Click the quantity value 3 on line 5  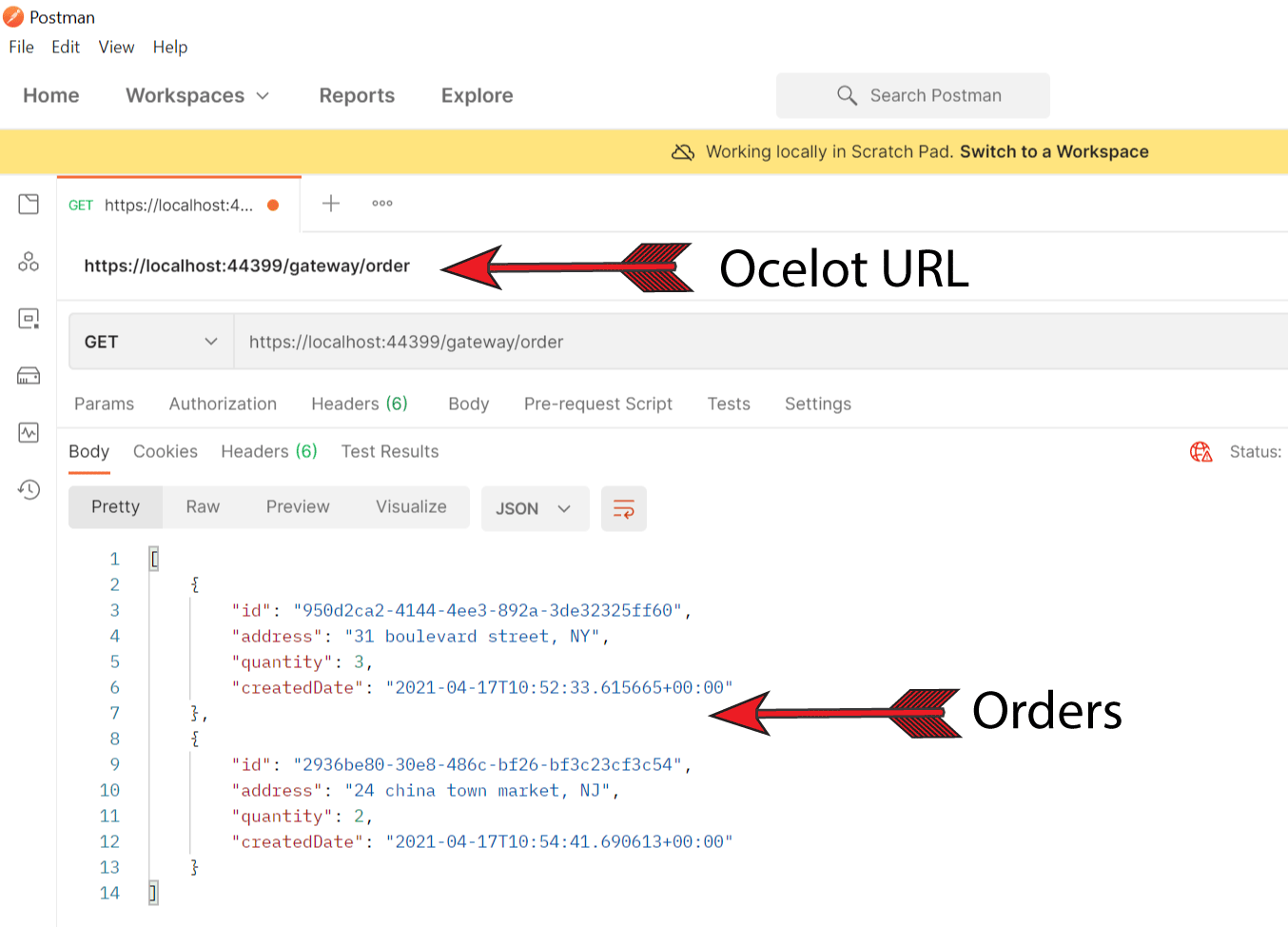pos(359,661)
